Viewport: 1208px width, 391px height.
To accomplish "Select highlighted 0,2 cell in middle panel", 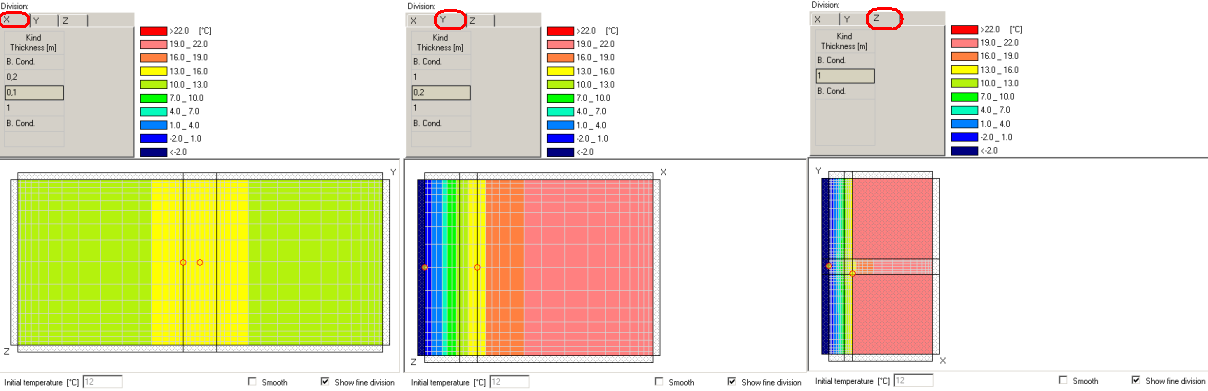I will tap(440, 92).
